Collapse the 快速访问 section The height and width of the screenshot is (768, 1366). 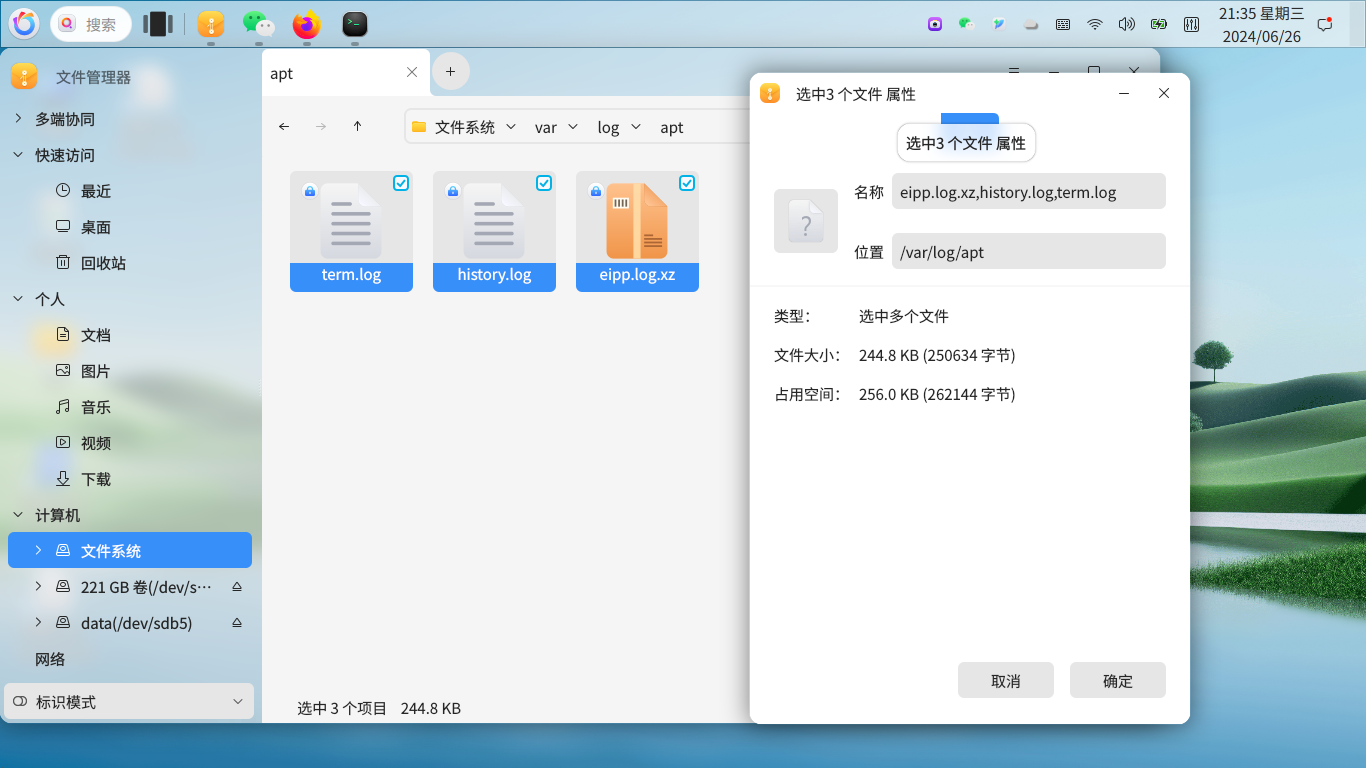pyautogui.click(x=18, y=155)
